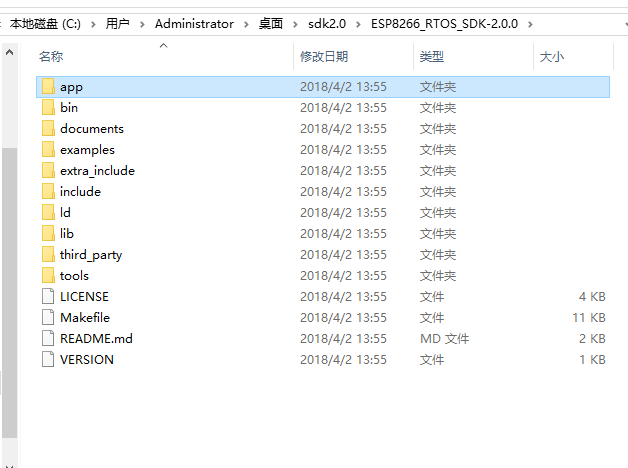Select the VERSION file name
This screenshot has height=468, width=628.
87,360
